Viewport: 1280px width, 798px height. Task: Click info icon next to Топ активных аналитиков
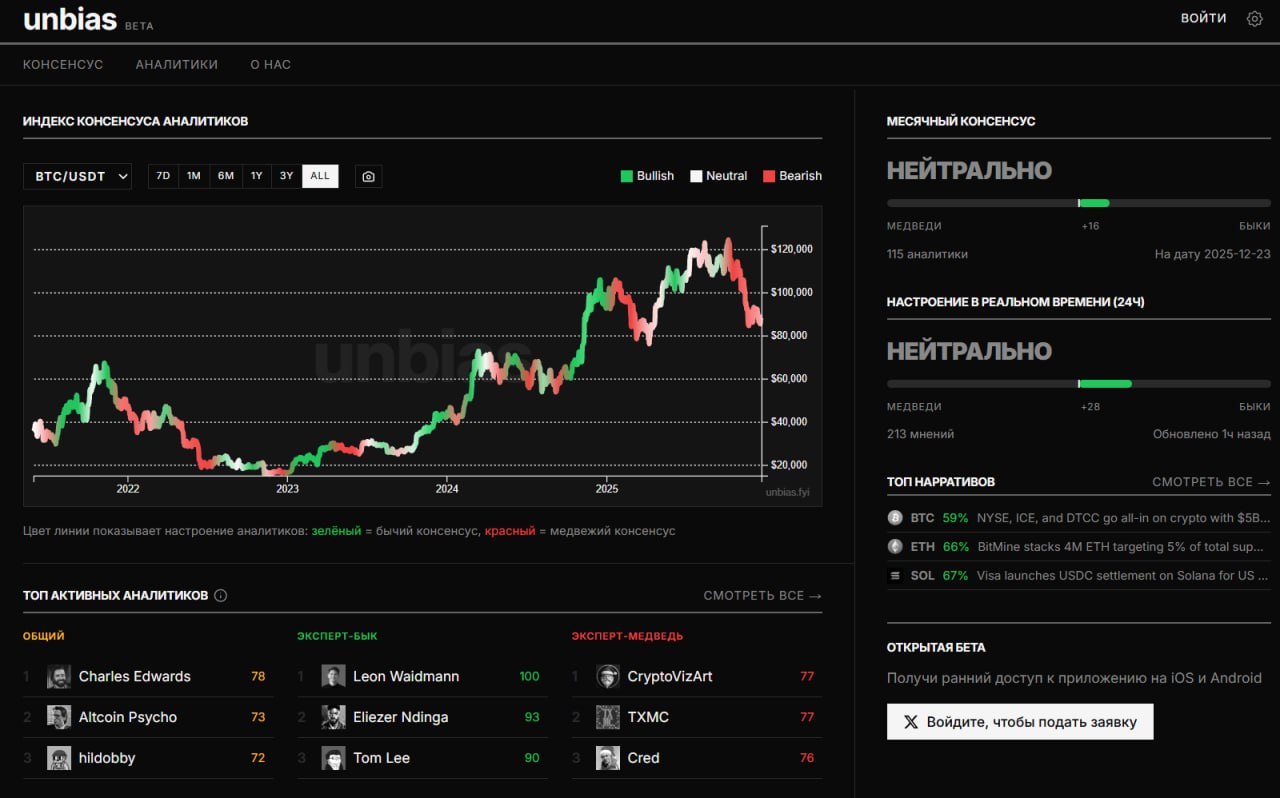(x=221, y=596)
